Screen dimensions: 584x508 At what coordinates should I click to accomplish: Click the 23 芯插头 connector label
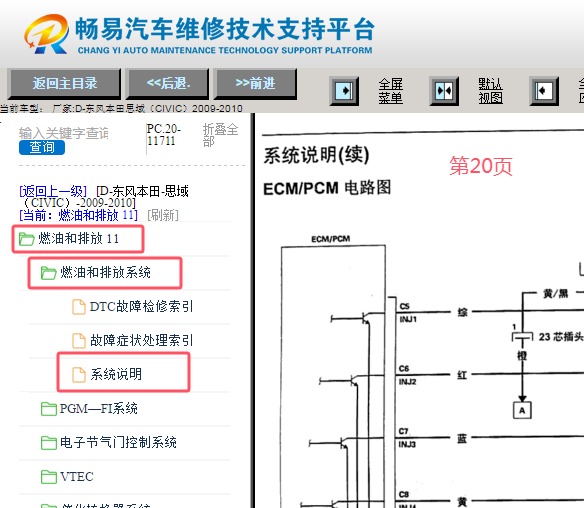tap(561, 337)
